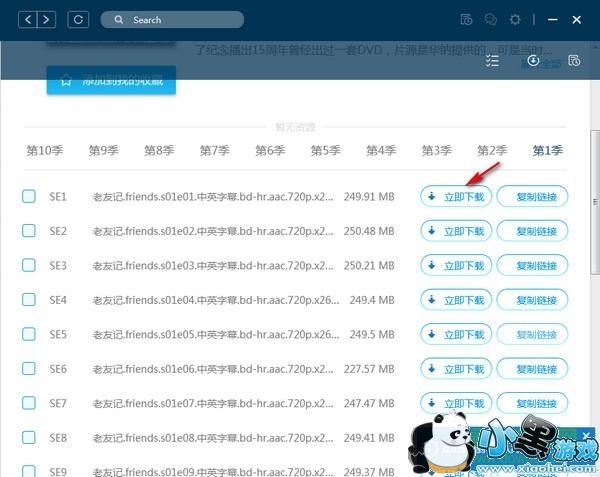The height and width of the screenshot is (477, 600).
Task: Click the checklist select-all icon
Action: 492,60
